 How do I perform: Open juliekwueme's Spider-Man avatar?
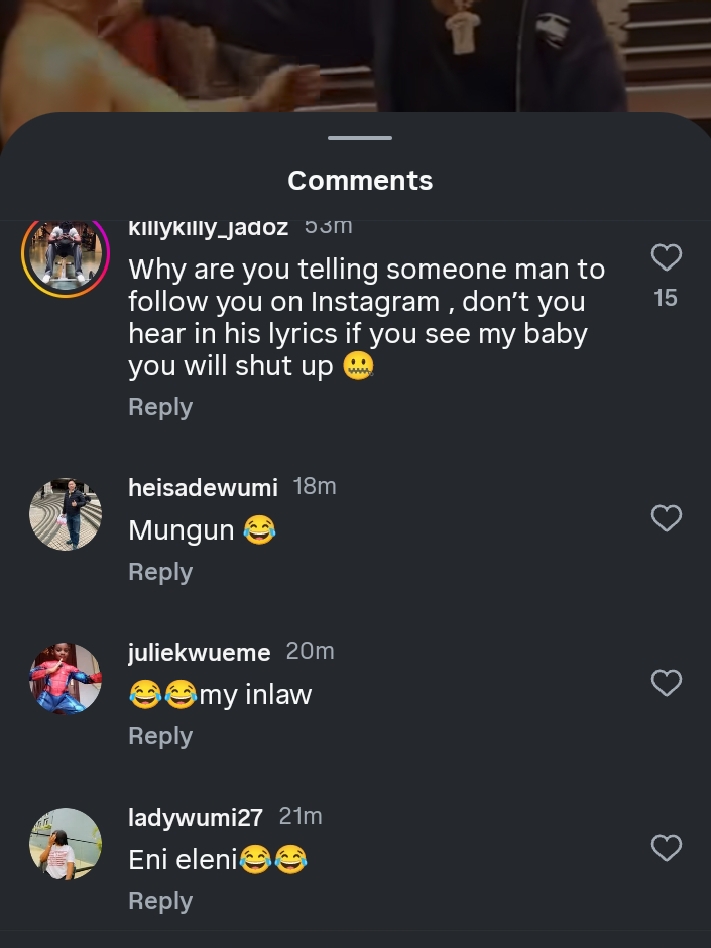point(65,679)
